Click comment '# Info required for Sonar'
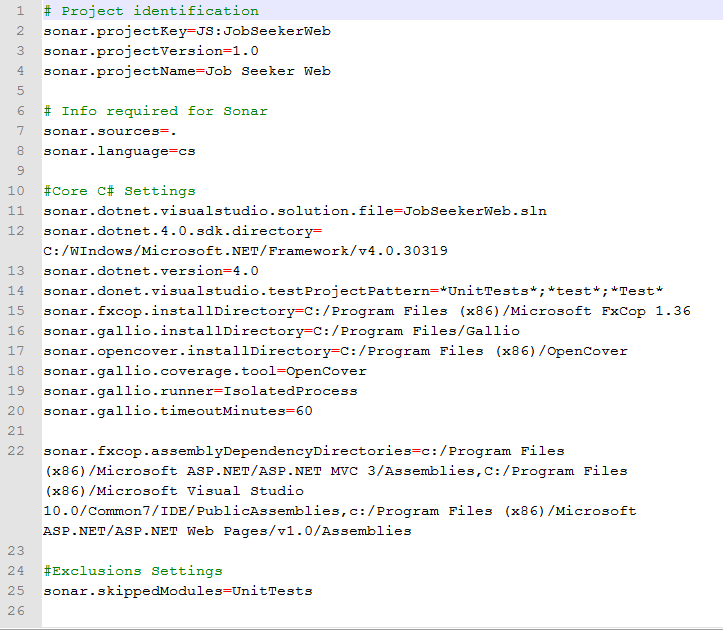The width and height of the screenshot is (723, 630). coord(156,111)
